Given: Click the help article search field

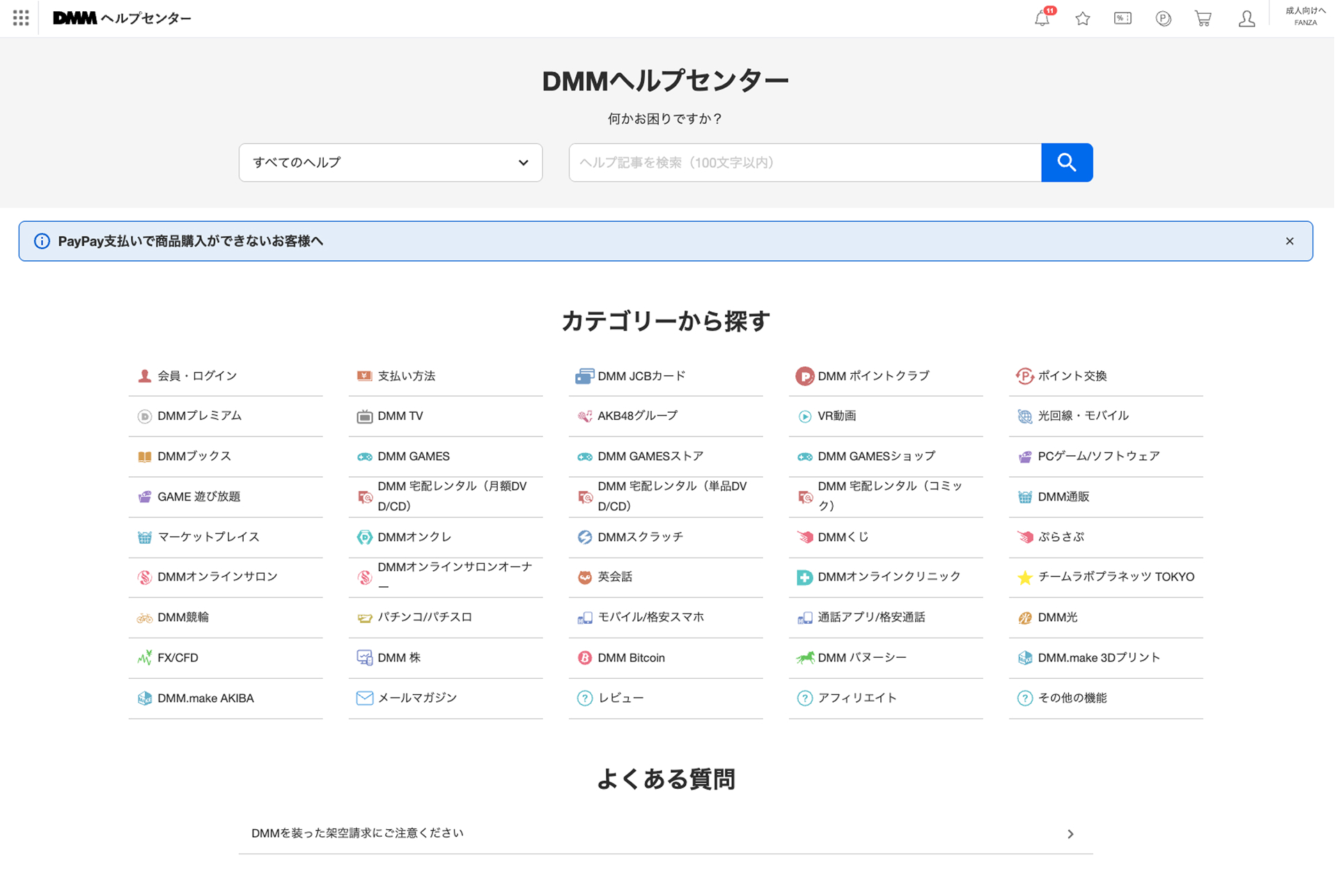Looking at the screenshot, I should click(x=806, y=163).
